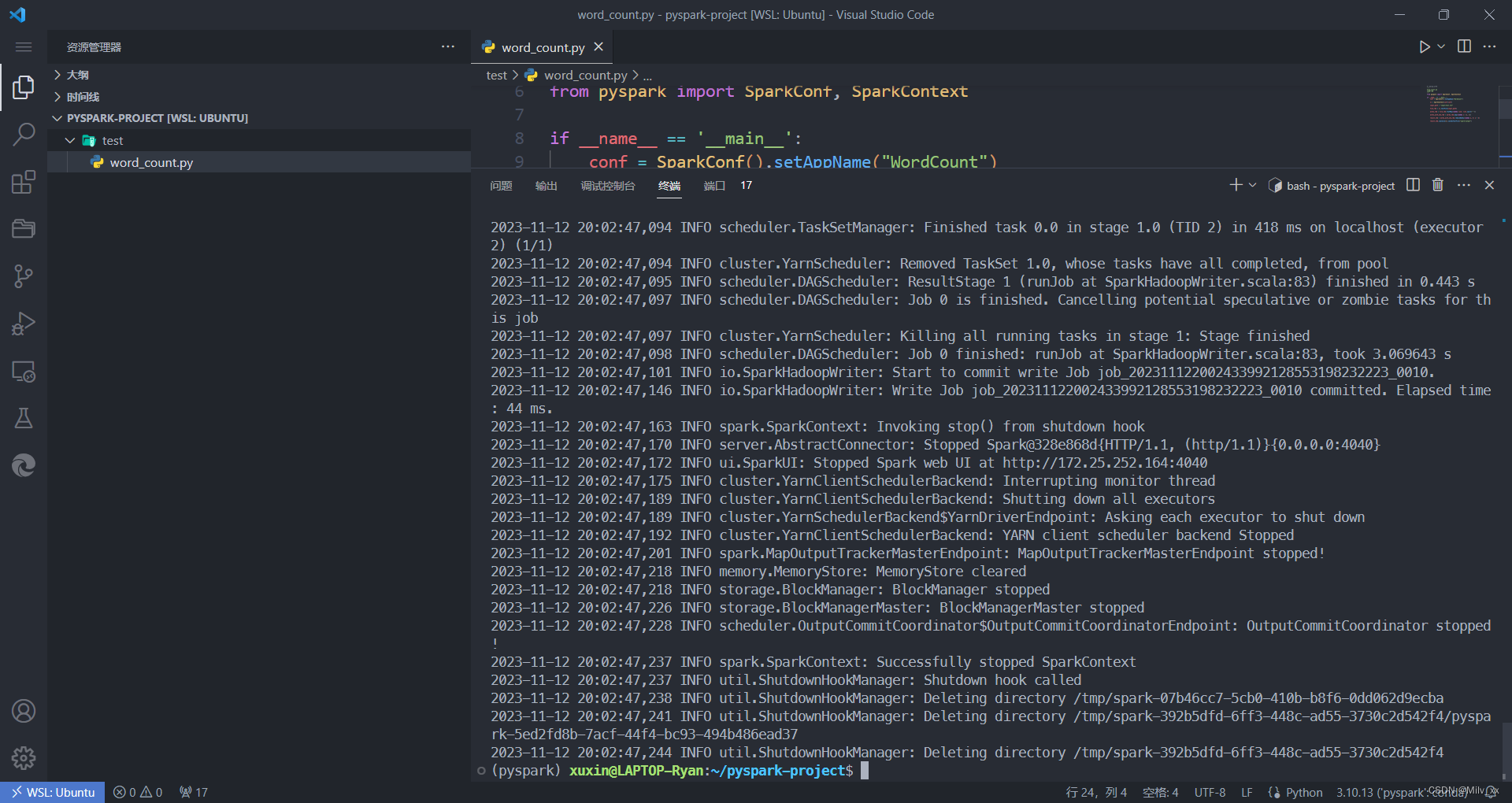This screenshot has height=803, width=1512.
Task: Open the Testing view (beaker icon)
Action: click(x=23, y=417)
